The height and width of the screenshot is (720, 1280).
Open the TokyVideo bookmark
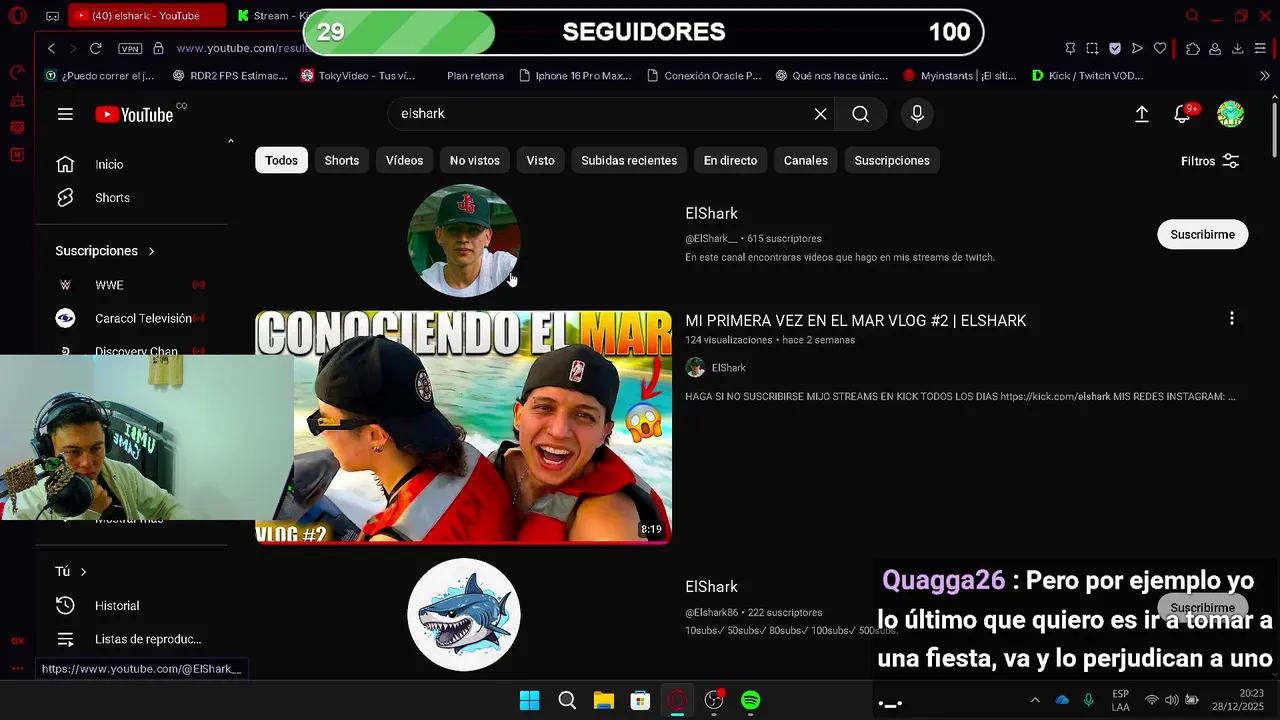point(358,76)
